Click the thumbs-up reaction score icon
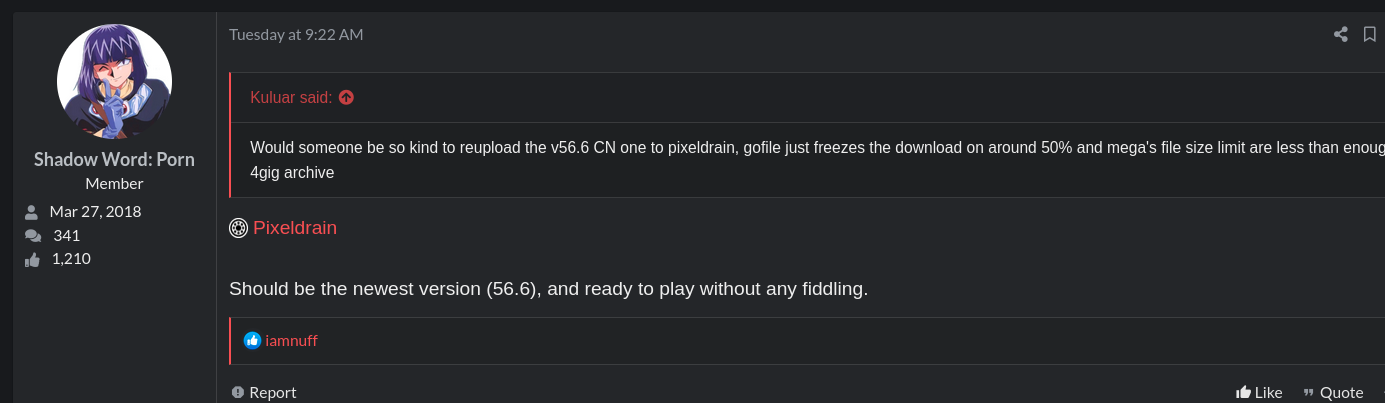The image size is (1385, 403). (32, 259)
